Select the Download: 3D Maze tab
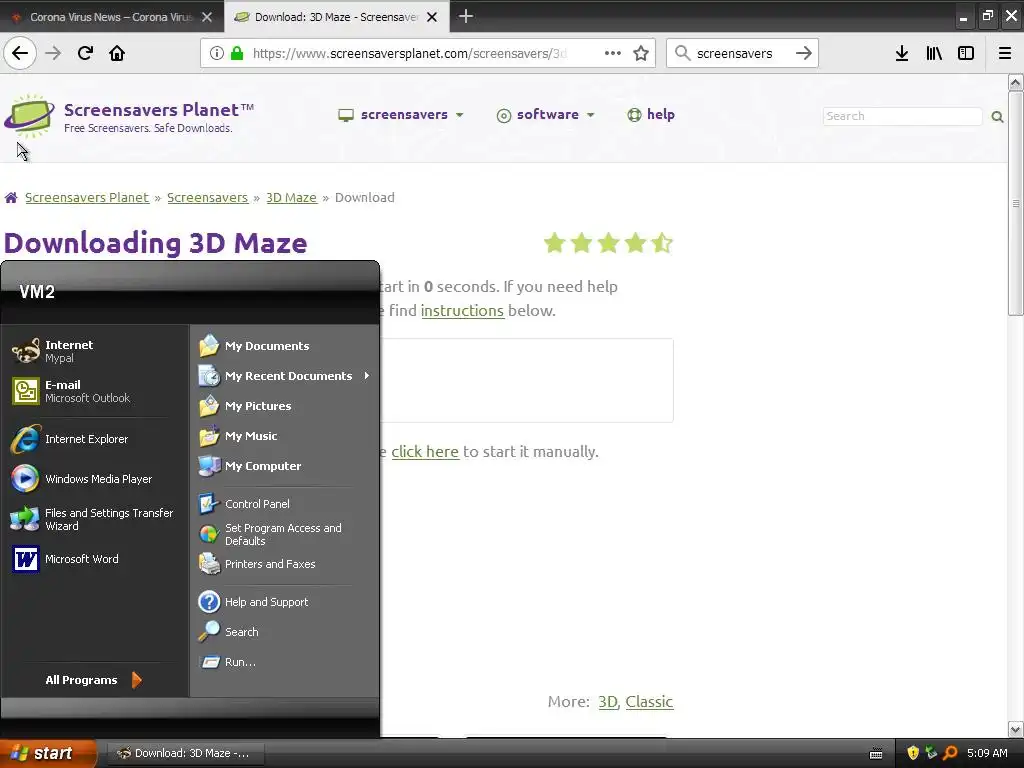Image resolution: width=1024 pixels, height=768 pixels. click(336, 17)
